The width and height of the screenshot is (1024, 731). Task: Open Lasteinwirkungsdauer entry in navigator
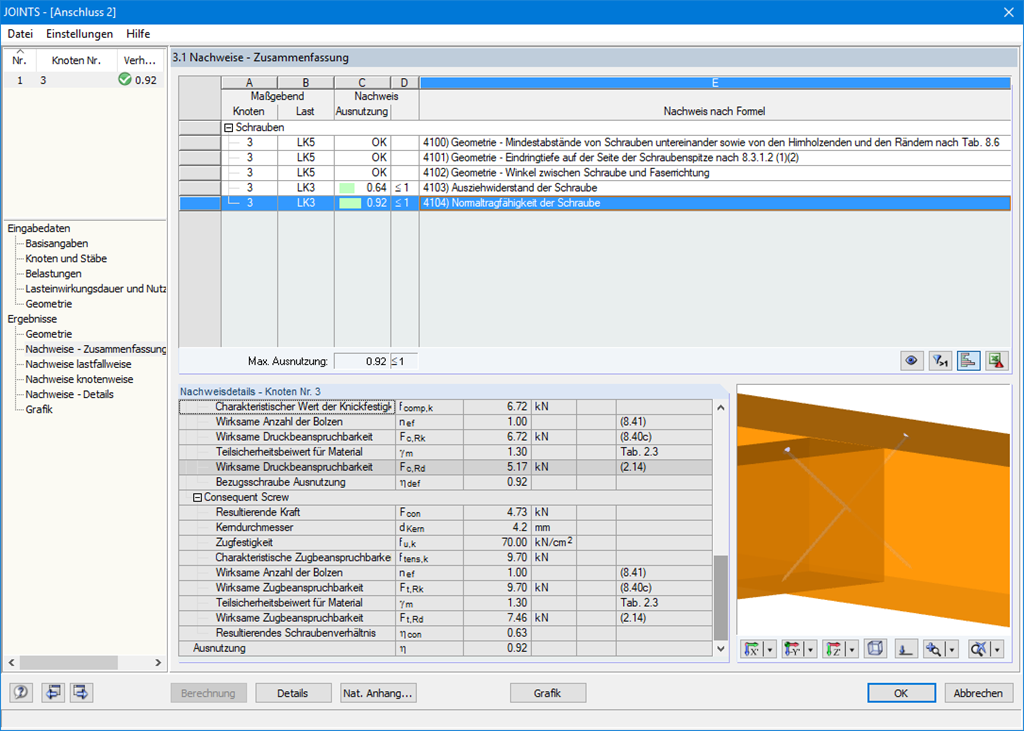[95, 288]
